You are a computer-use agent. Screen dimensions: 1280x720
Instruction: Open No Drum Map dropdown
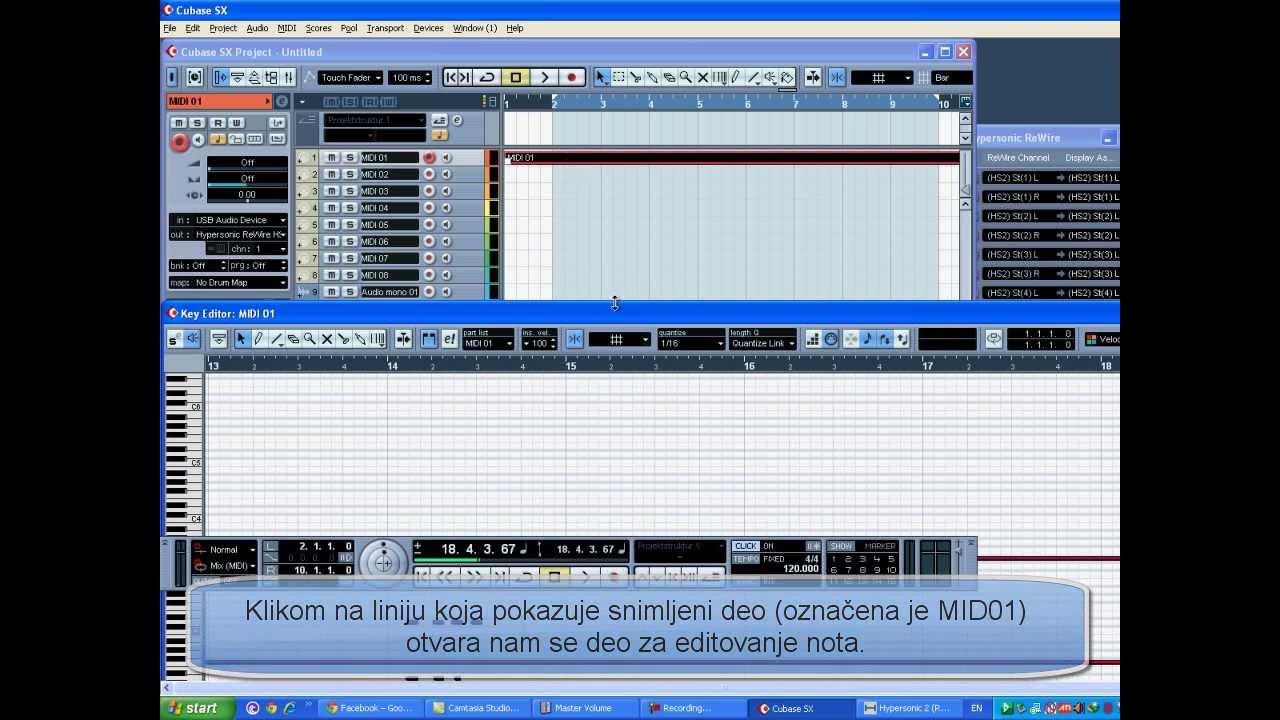coord(229,283)
